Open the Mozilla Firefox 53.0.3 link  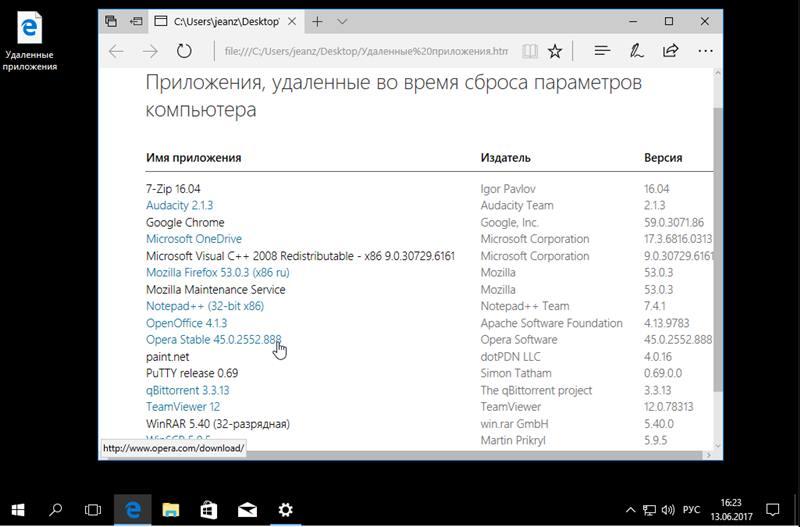[218, 272]
